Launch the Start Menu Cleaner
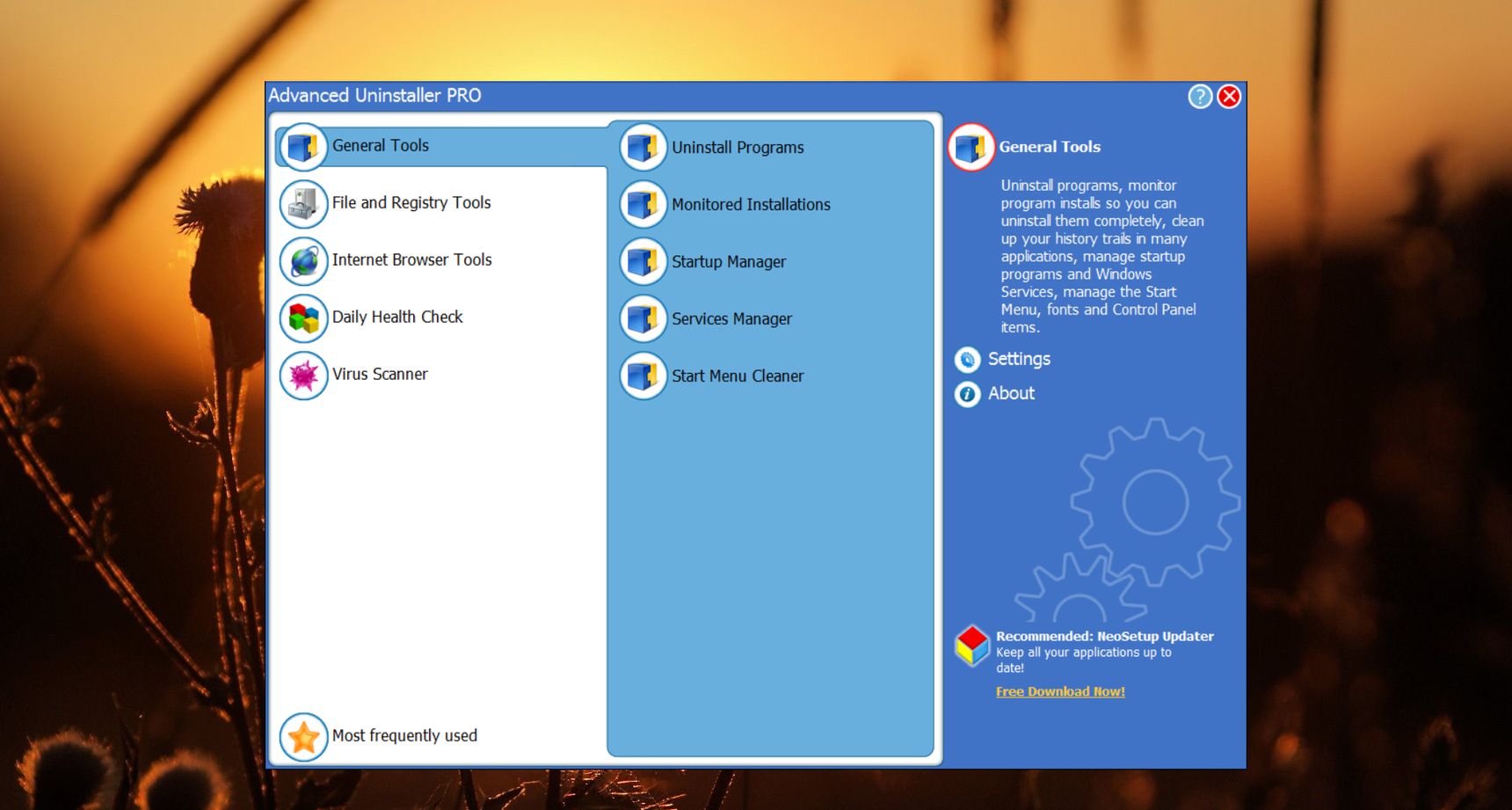The image size is (1512, 810). click(x=738, y=376)
